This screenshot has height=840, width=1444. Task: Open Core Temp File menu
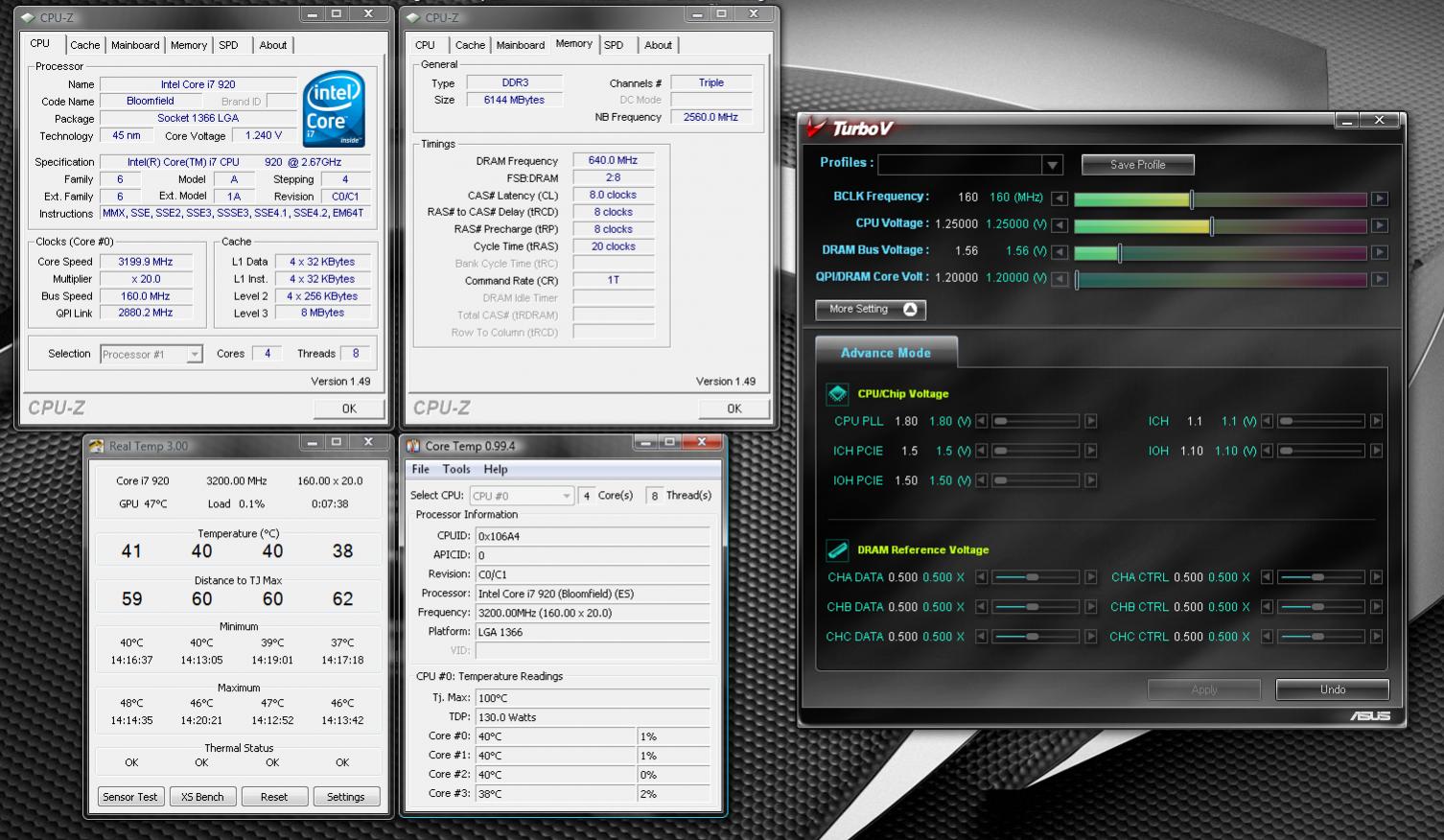point(421,469)
